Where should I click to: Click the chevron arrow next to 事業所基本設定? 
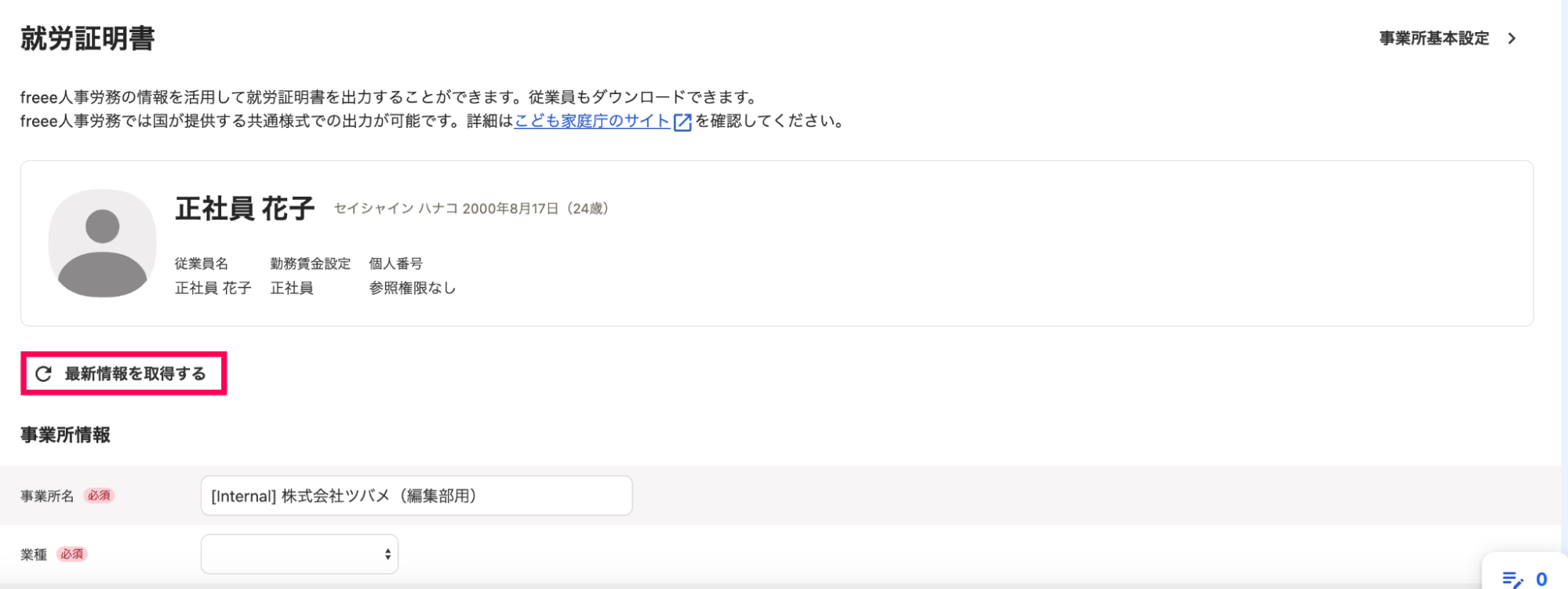coord(1512,38)
